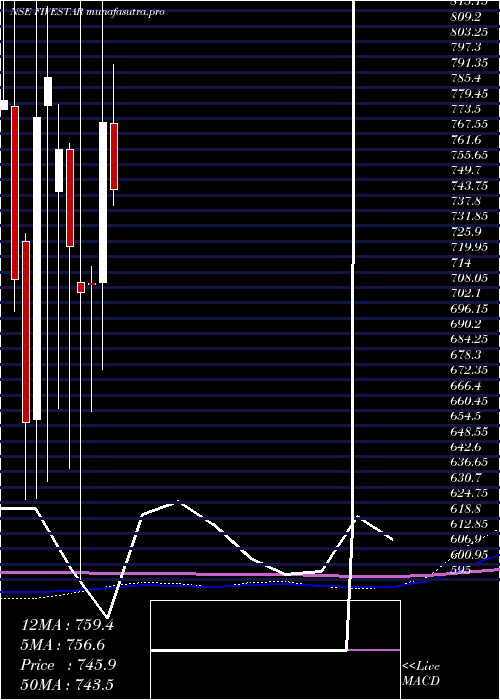Click the small red candle body near 708
The height and width of the screenshot is (700, 500).
tap(81, 287)
